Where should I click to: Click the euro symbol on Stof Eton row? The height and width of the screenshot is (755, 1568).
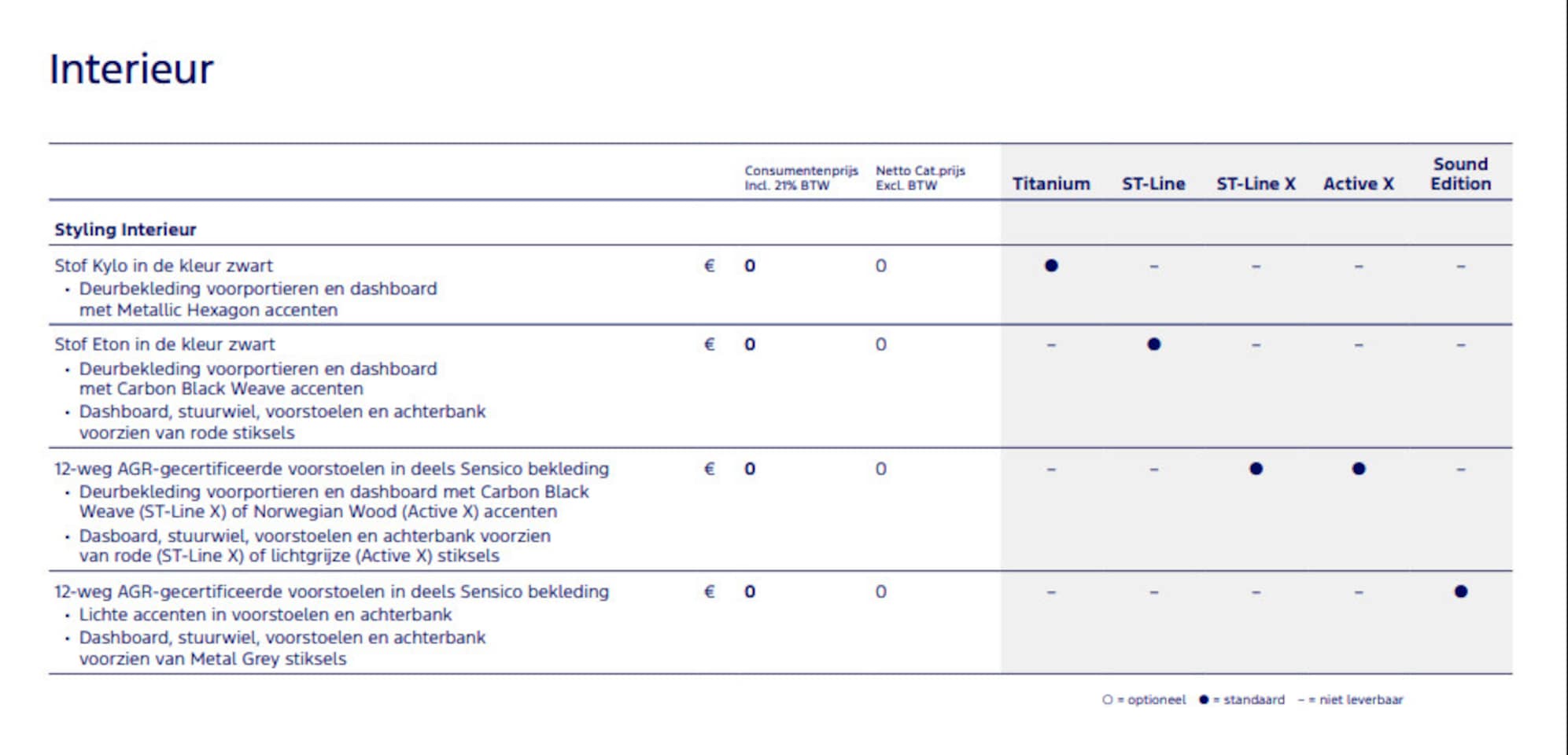click(710, 344)
